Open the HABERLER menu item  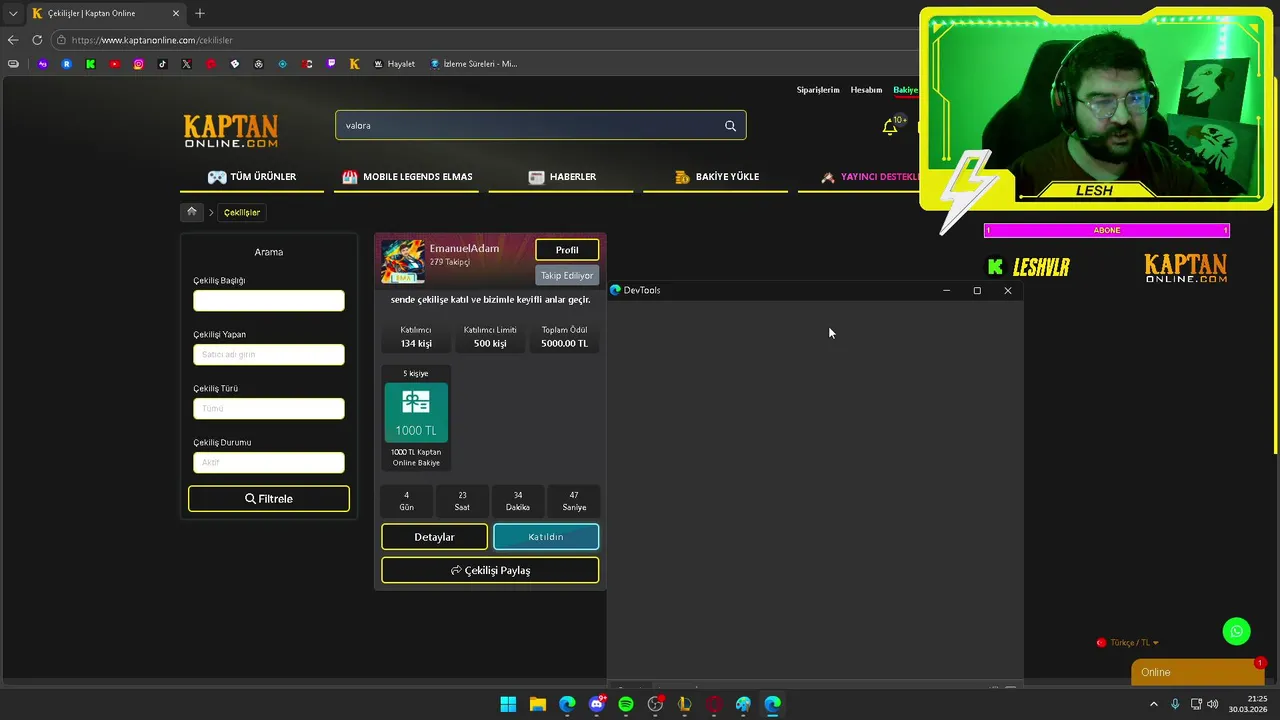click(x=562, y=177)
